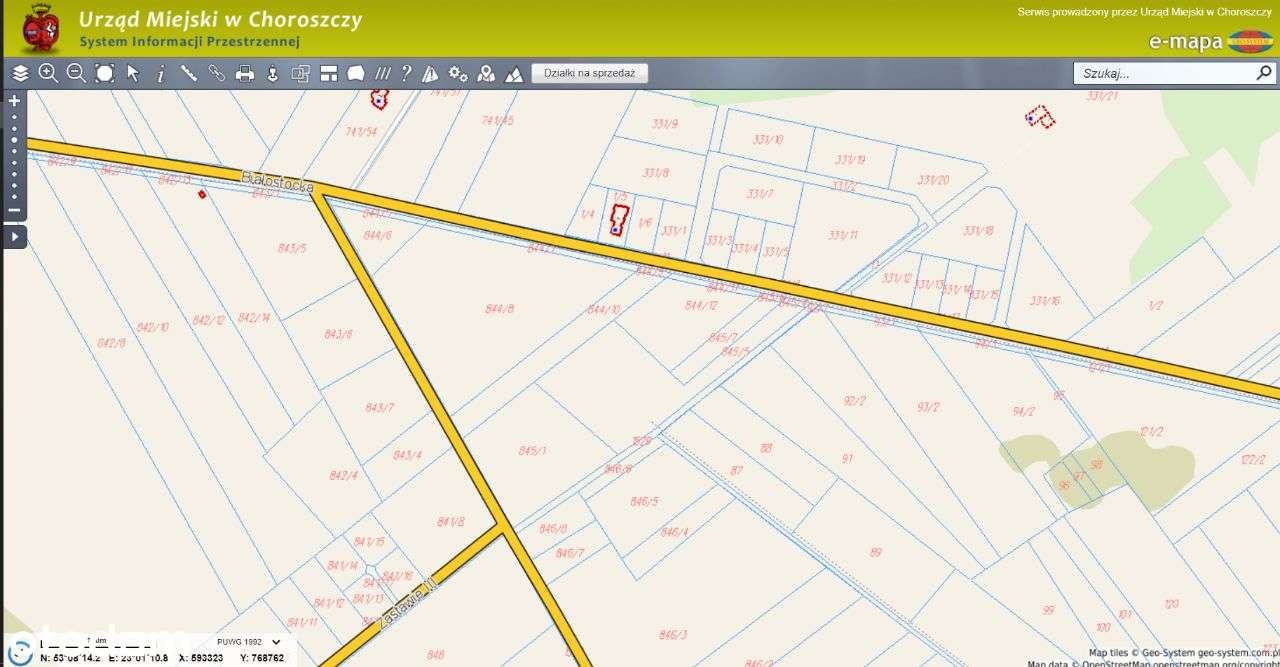This screenshot has width=1280, height=667.
Task: Click parcel label 844/8
Action: [499, 309]
